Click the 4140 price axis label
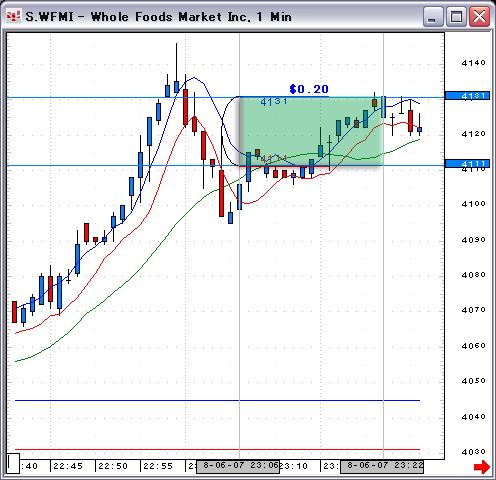 (473, 63)
